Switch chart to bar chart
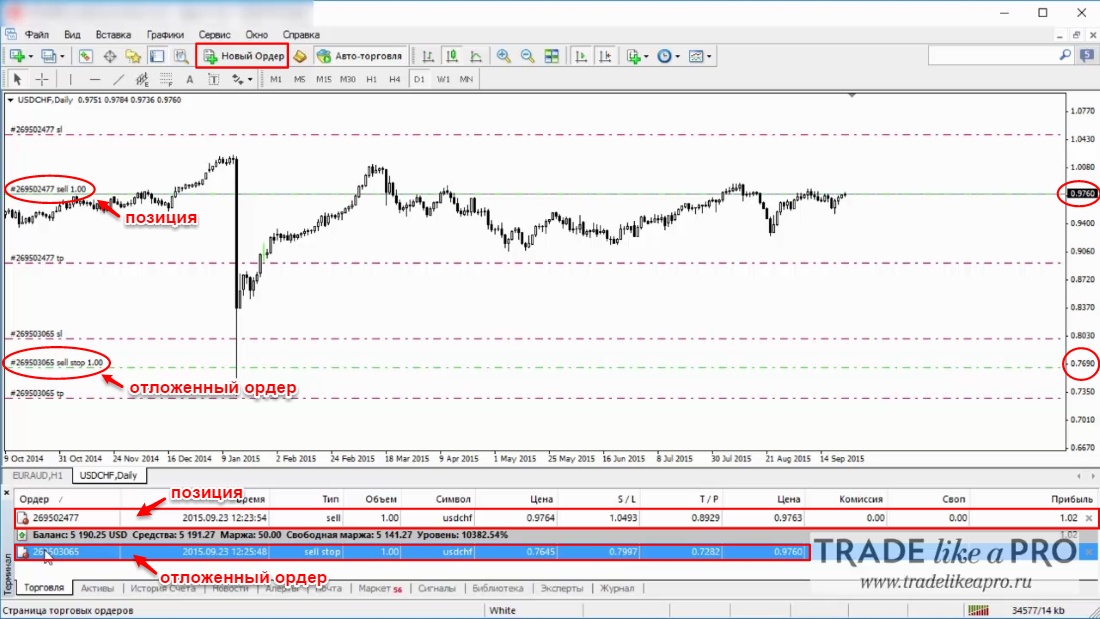Screen dimensions: 1100x619 pyautogui.click(x=428, y=56)
